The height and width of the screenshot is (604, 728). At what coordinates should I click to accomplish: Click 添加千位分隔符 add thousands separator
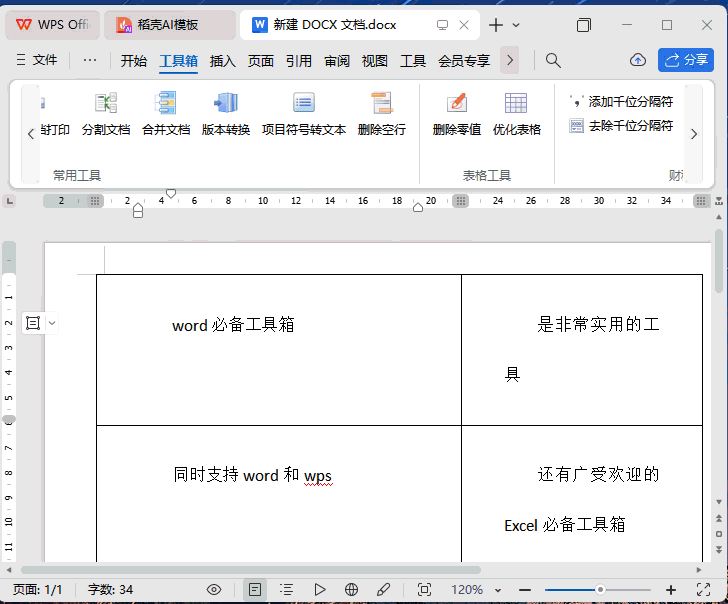point(621,101)
